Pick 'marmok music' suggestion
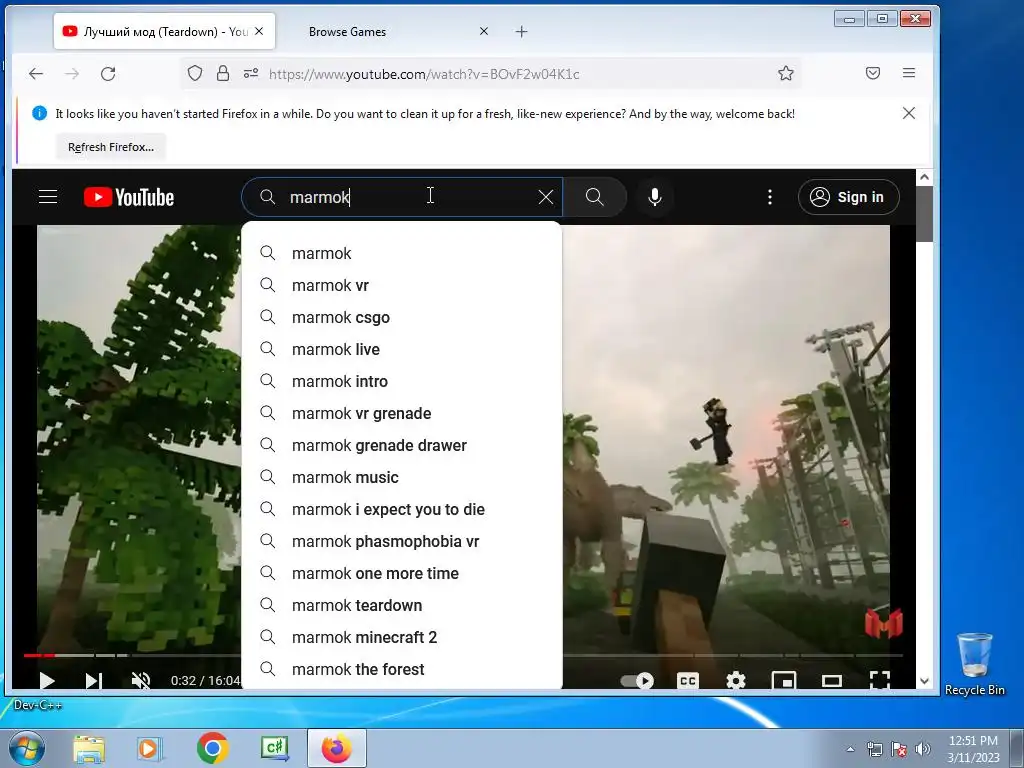This screenshot has height=768, width=1024. [402, 477]
